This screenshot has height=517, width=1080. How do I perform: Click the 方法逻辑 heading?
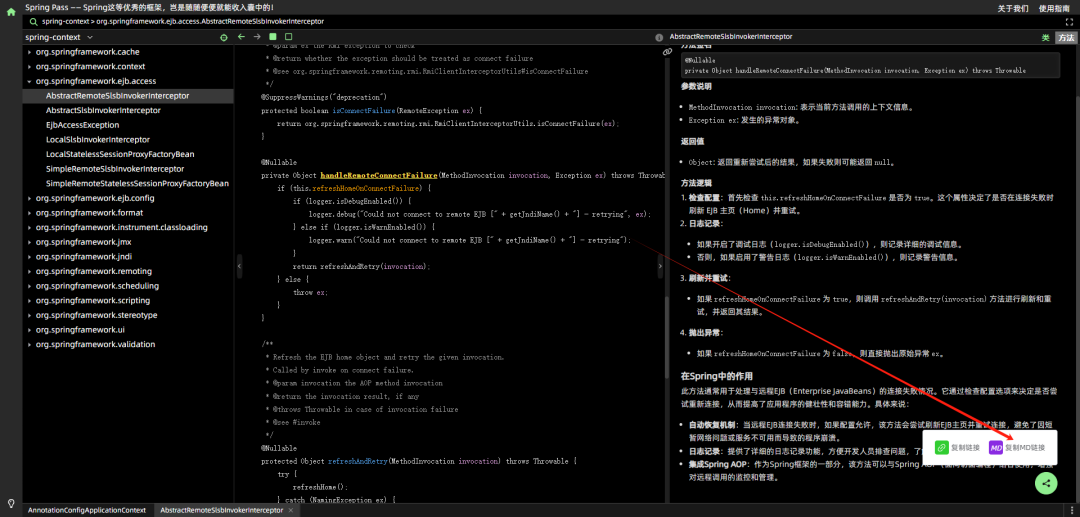click(x=696, y=183)
